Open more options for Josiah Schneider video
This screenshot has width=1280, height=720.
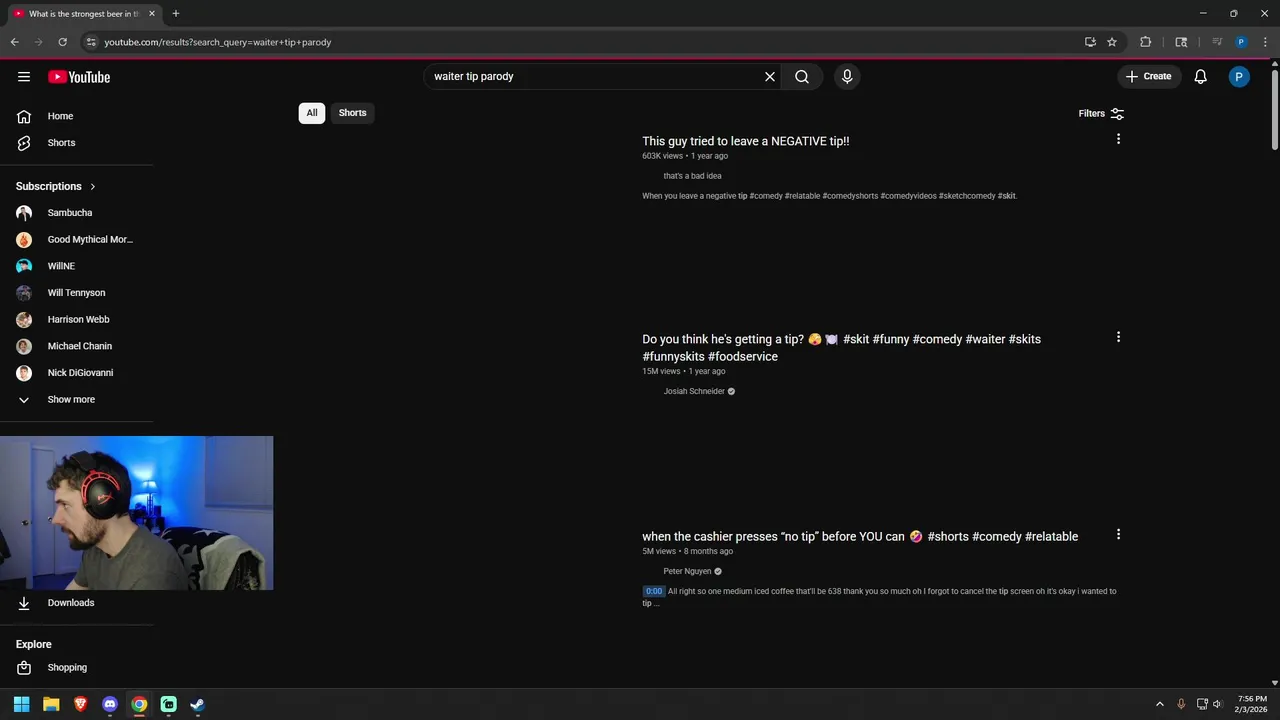click(x=1118, y=337)
